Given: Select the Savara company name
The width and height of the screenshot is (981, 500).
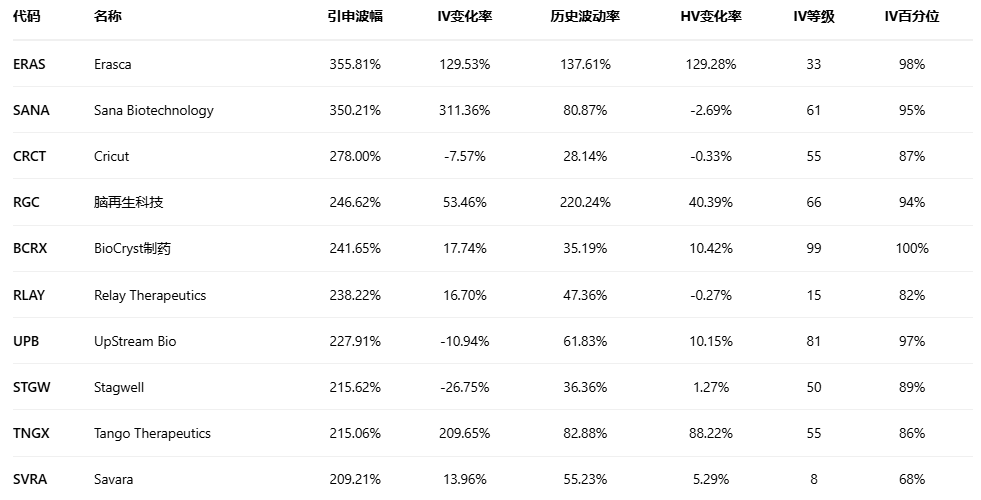Looking at the screenshot, I should [x=113, y=479].
